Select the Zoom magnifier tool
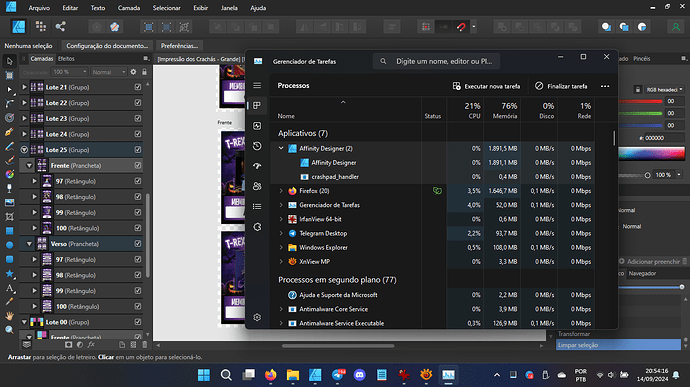The image size is (690, 387). point(9,330)
